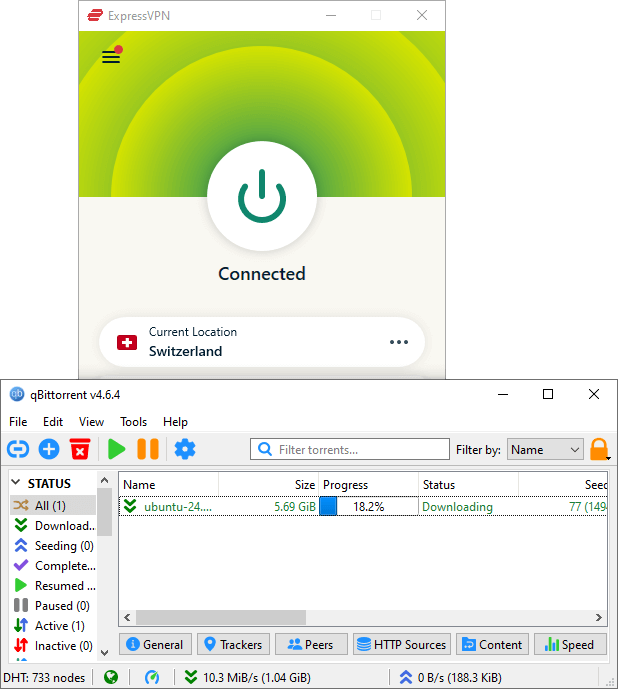Sort torrents by Status column header

point(468,485)
